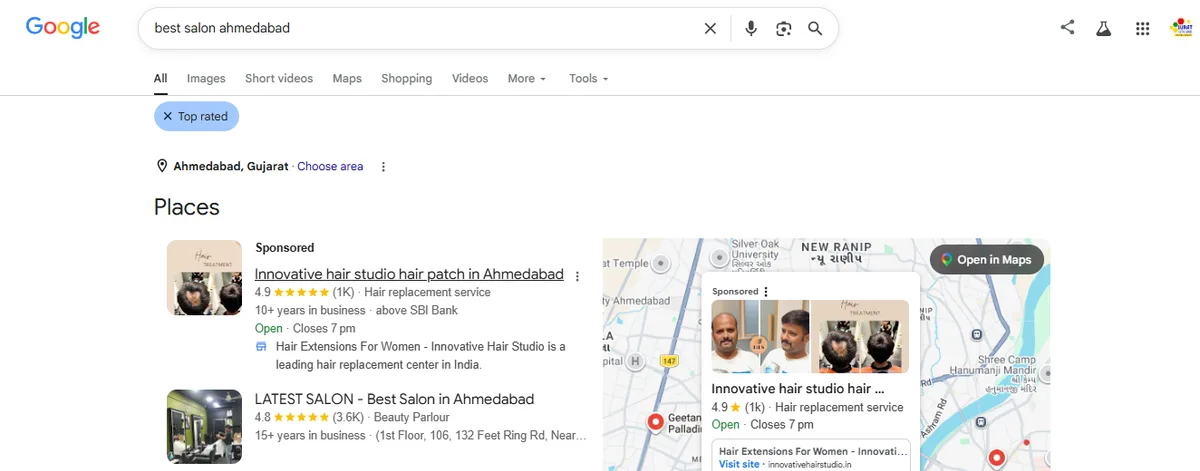1200x471 pixels.
Task: Expand the More dropdown
Action: (527, 78)
